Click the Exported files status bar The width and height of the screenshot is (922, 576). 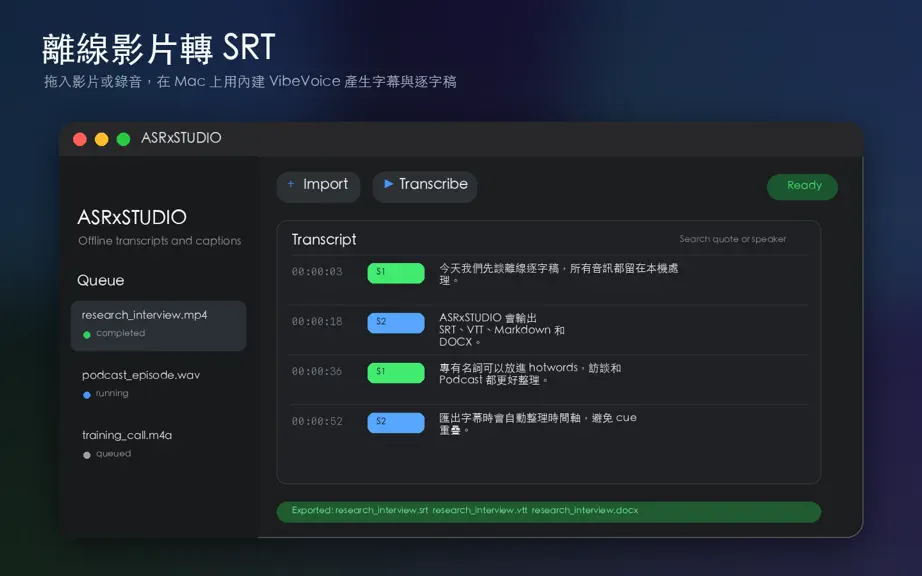point(549,511)
